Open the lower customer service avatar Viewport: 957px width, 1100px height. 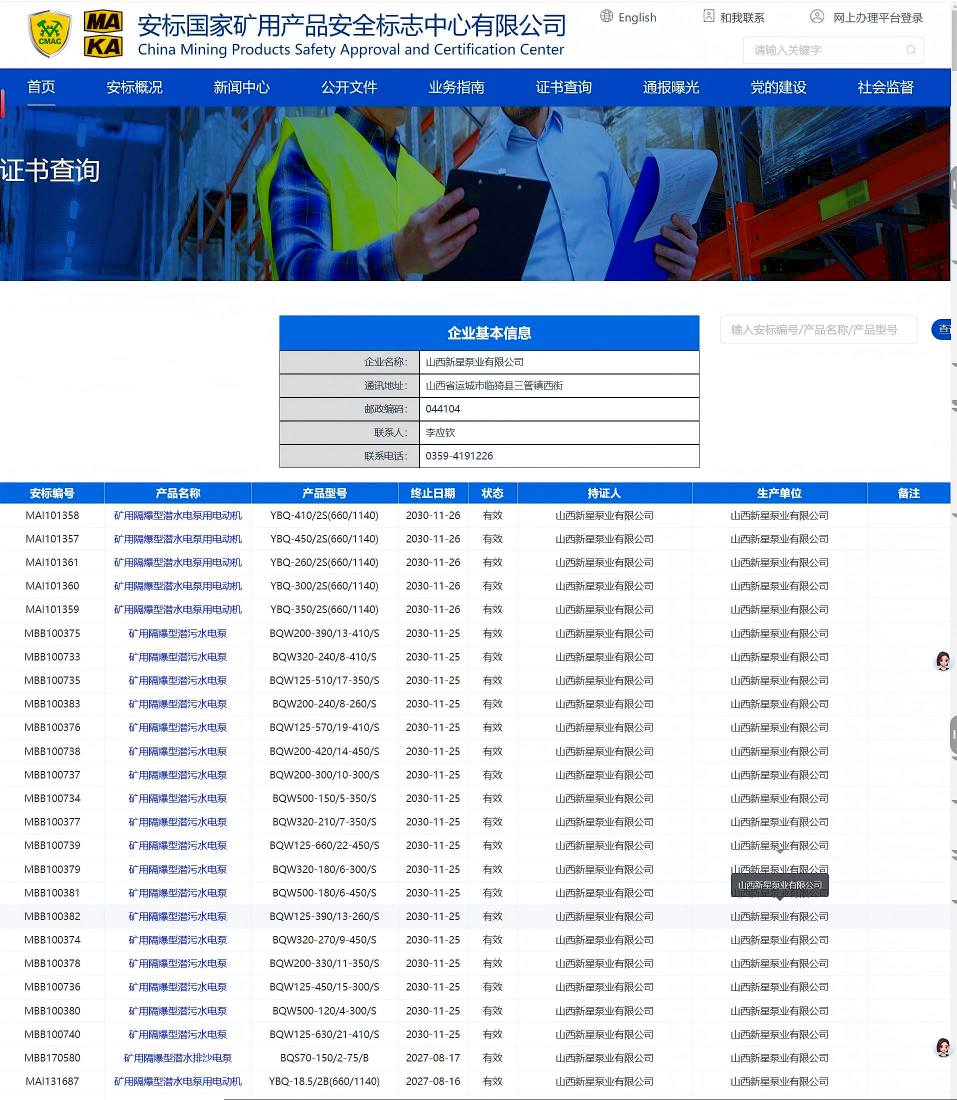click(942, 1047)
